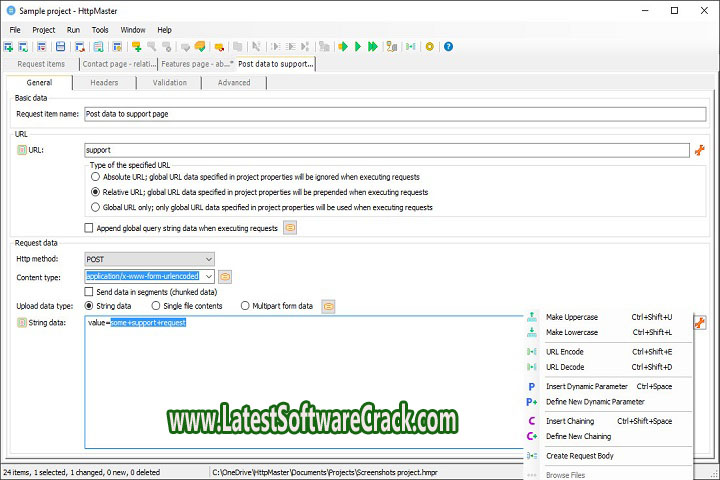720x480 pixels.
Task: Click the project window icon with yellow badge
Action: 118,46
